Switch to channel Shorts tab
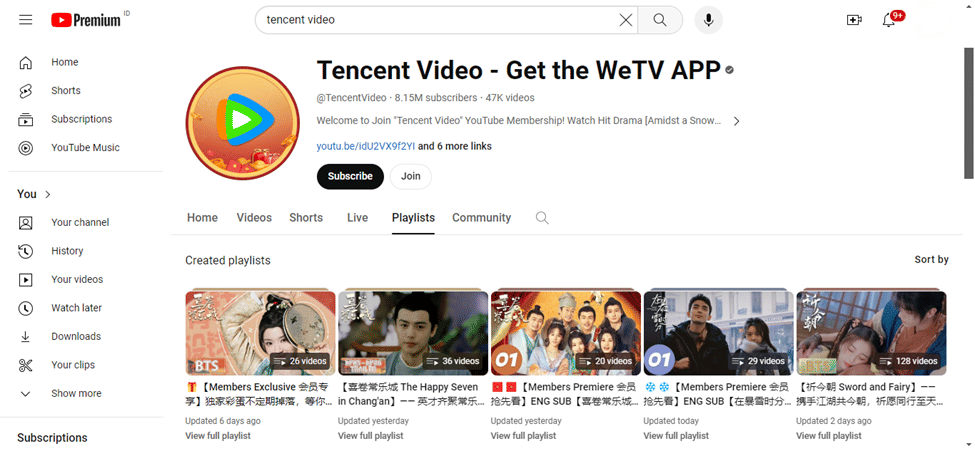This screenshot has height=451, width=975. [x=306, y=218]
